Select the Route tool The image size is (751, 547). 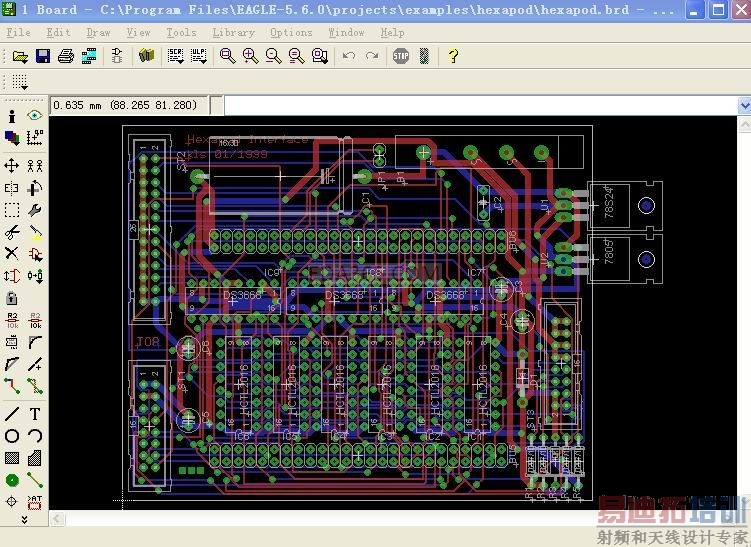pos(12,386)
